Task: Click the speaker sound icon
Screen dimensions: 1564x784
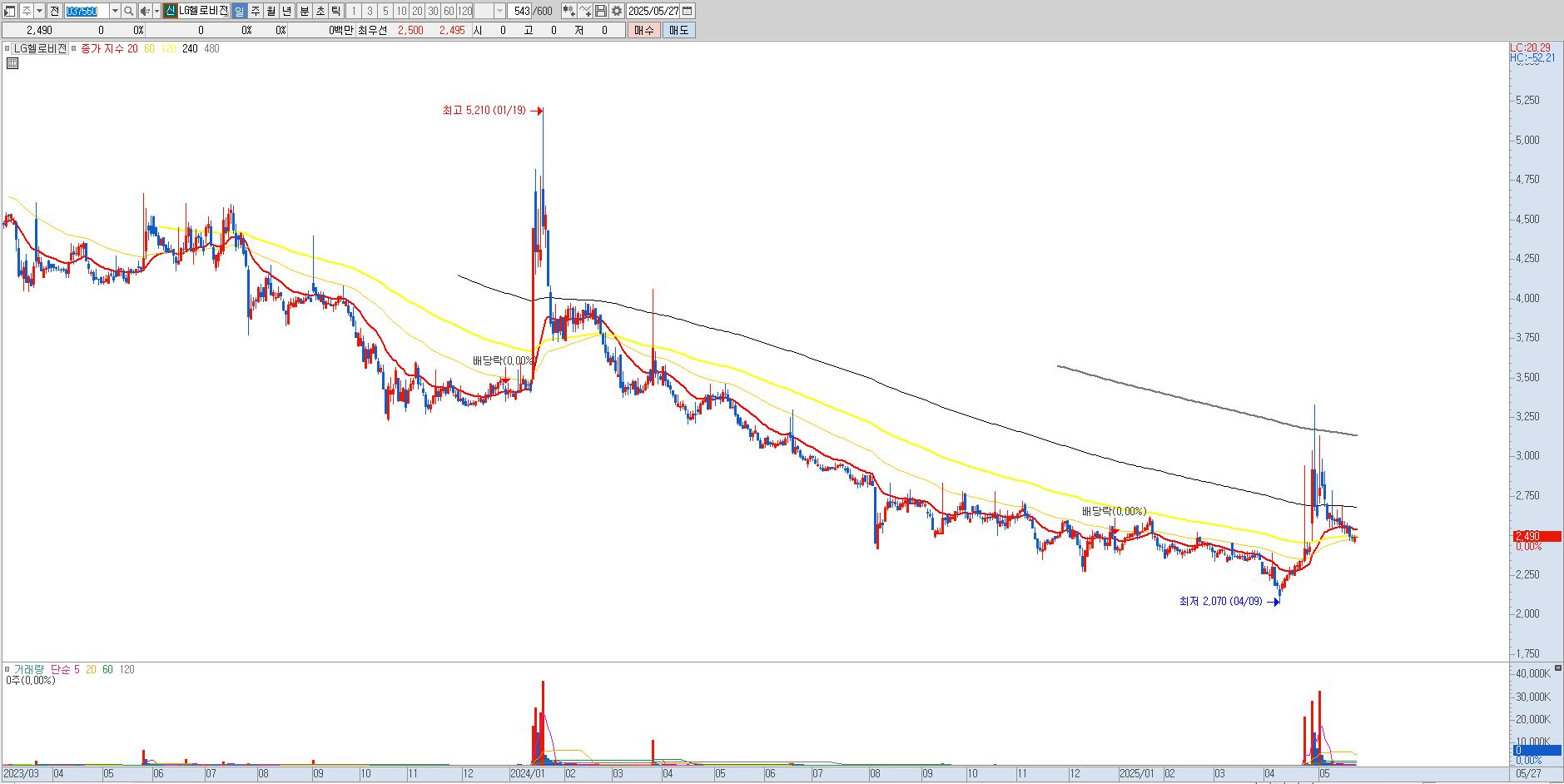Action: pyautogui.click(x=145, y=11)
